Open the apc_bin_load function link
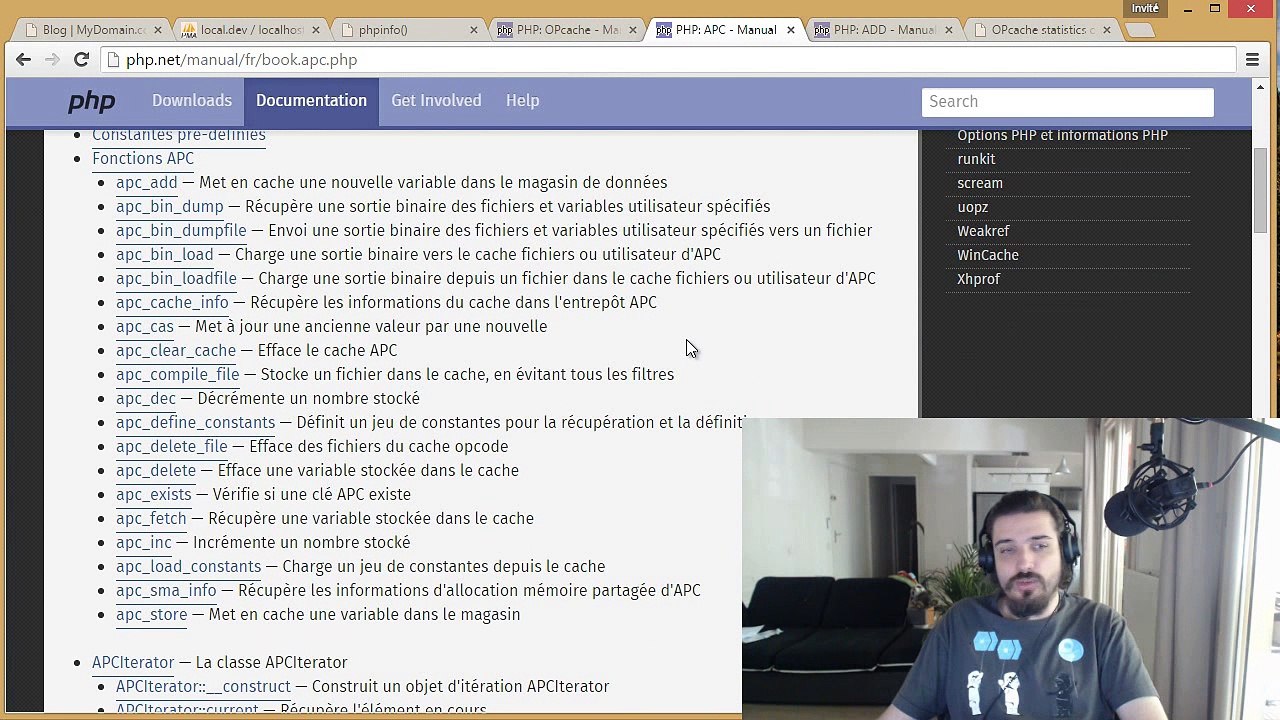This screenshot has width=1280, height=720. (x=165, y=255)
